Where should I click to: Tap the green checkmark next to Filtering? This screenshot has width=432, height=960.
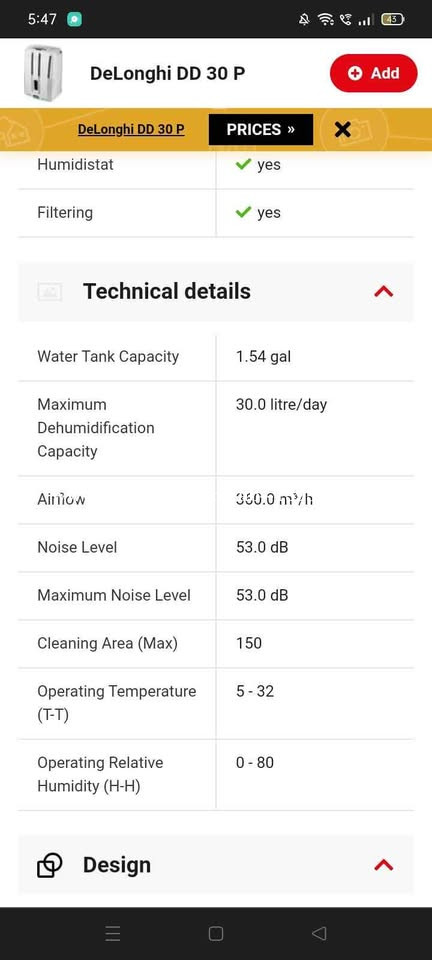[244, 212]
